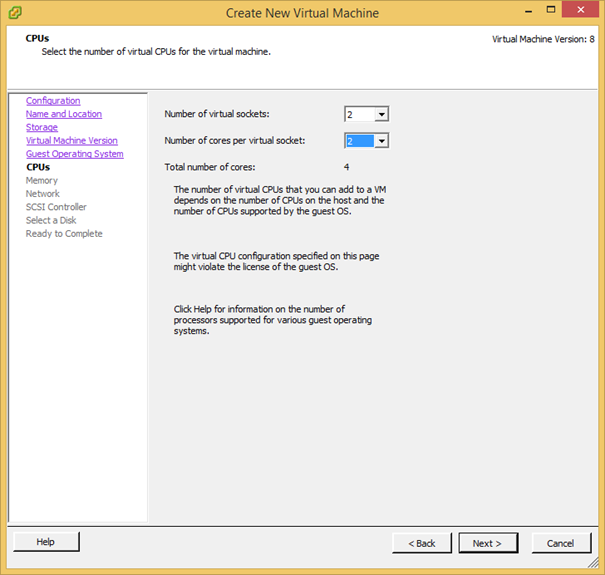Viewport: 605px width, 575px height.
Task: Click the Number of cores per virtual socket label
Action: point(235,140)
